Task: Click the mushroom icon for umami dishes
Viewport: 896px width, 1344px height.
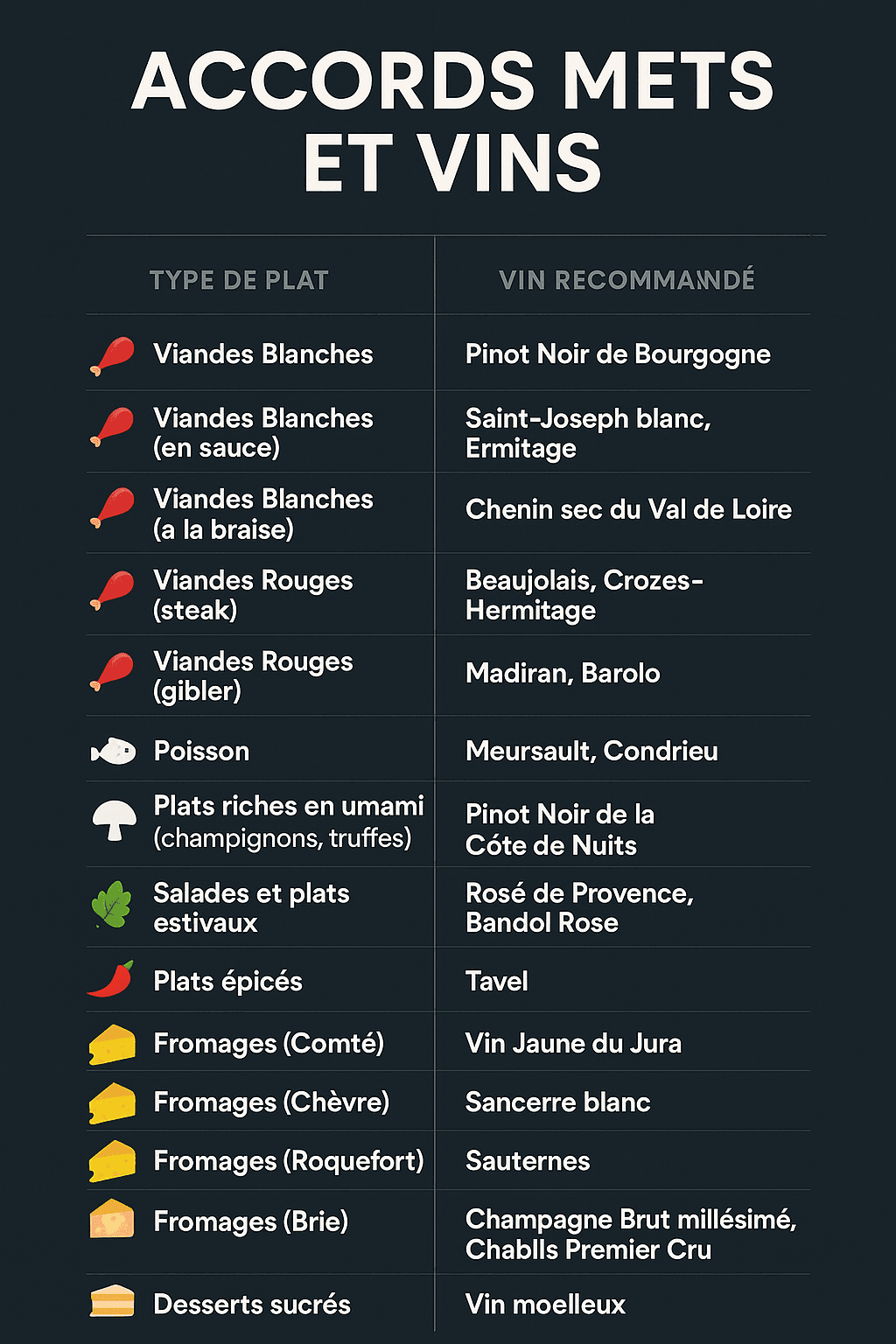Action: point(115,821)
